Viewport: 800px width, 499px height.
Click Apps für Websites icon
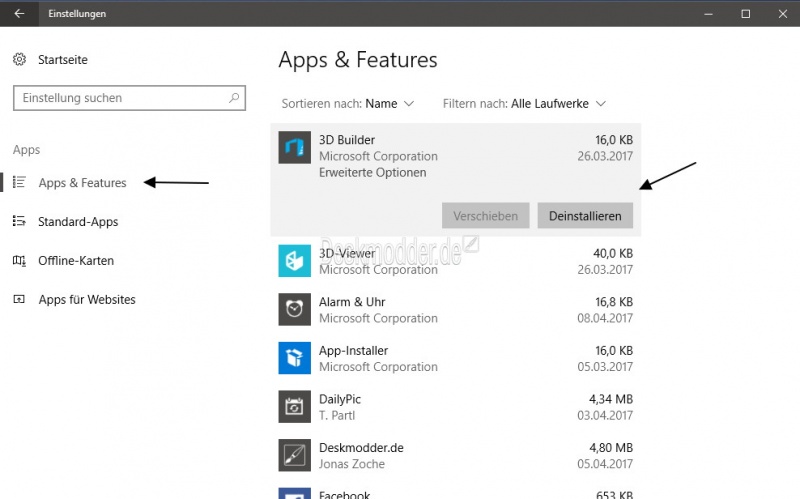coord(19,300)
